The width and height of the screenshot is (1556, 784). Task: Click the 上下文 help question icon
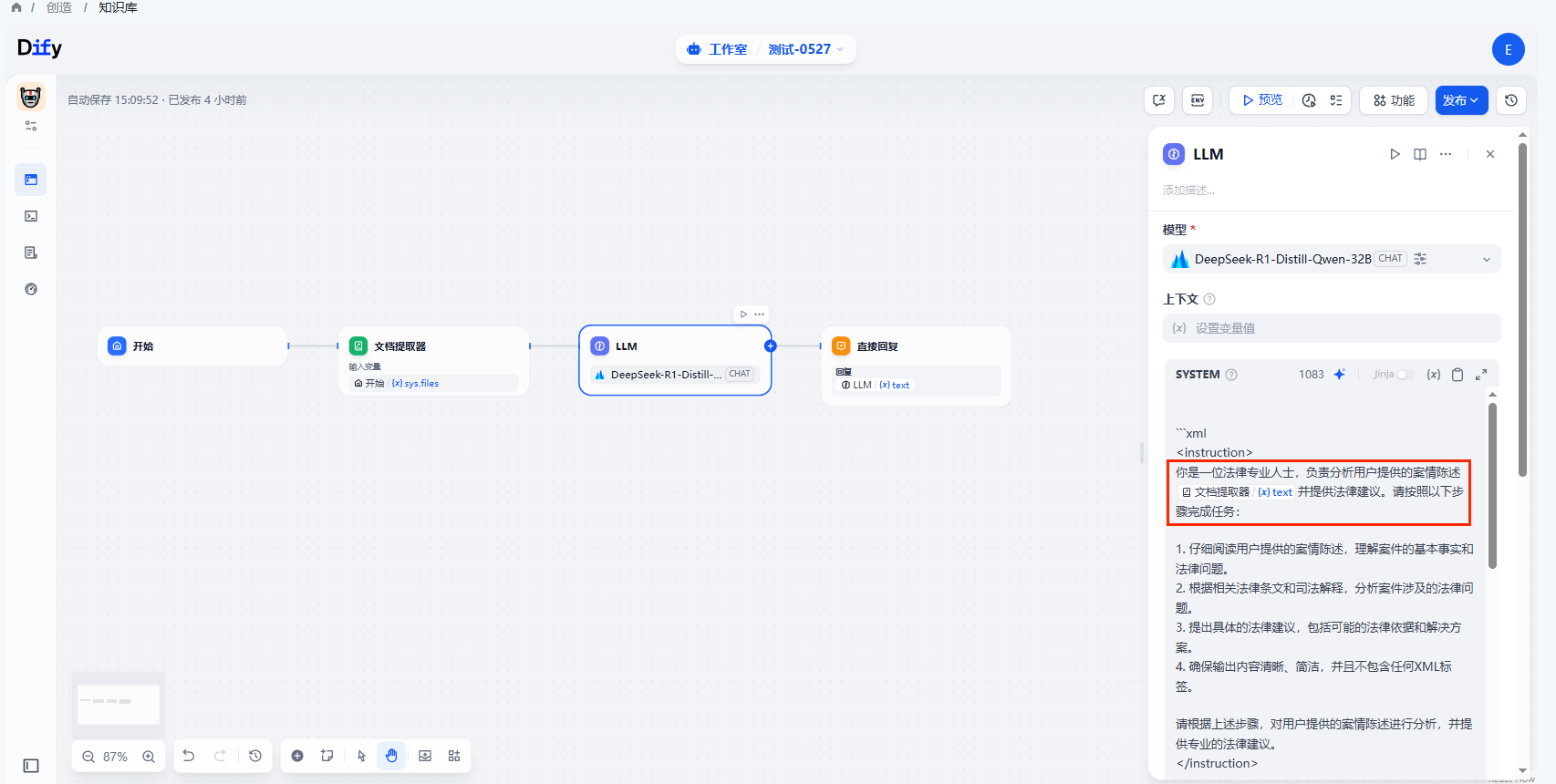pos(1209,299)
